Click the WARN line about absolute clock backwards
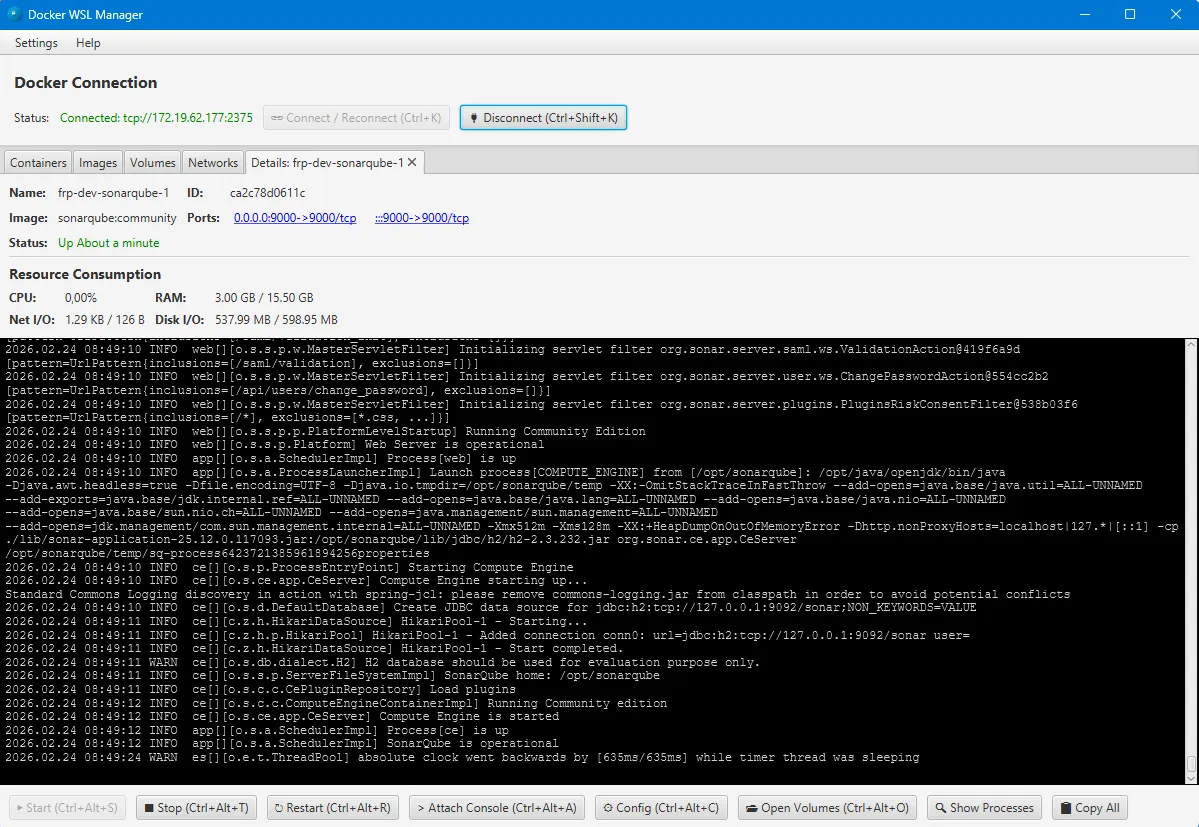Viewport: 1199px width, 827px height. tap(463, 757)
